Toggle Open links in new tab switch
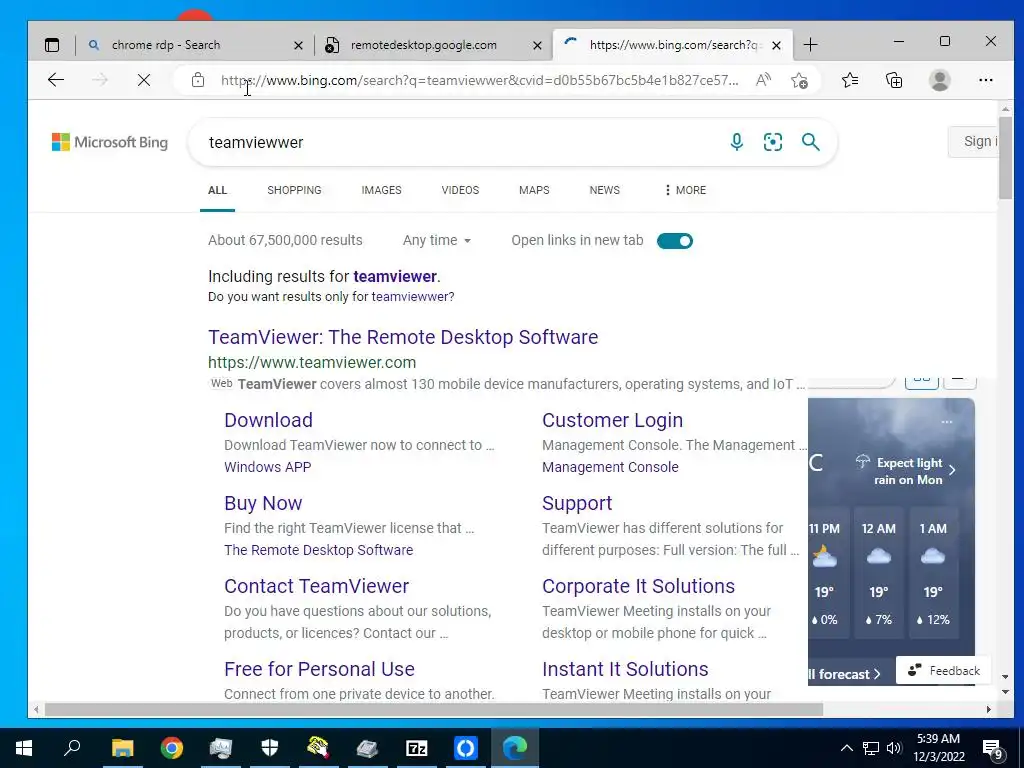 point(675,241)
